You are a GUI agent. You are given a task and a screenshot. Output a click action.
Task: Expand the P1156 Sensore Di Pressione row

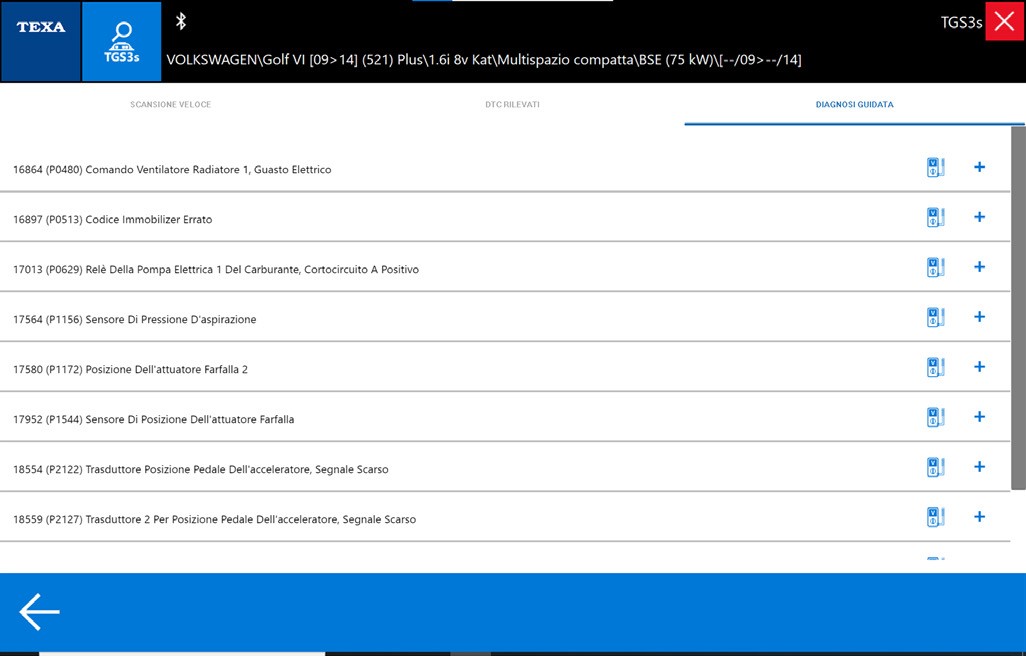point(980,317)
